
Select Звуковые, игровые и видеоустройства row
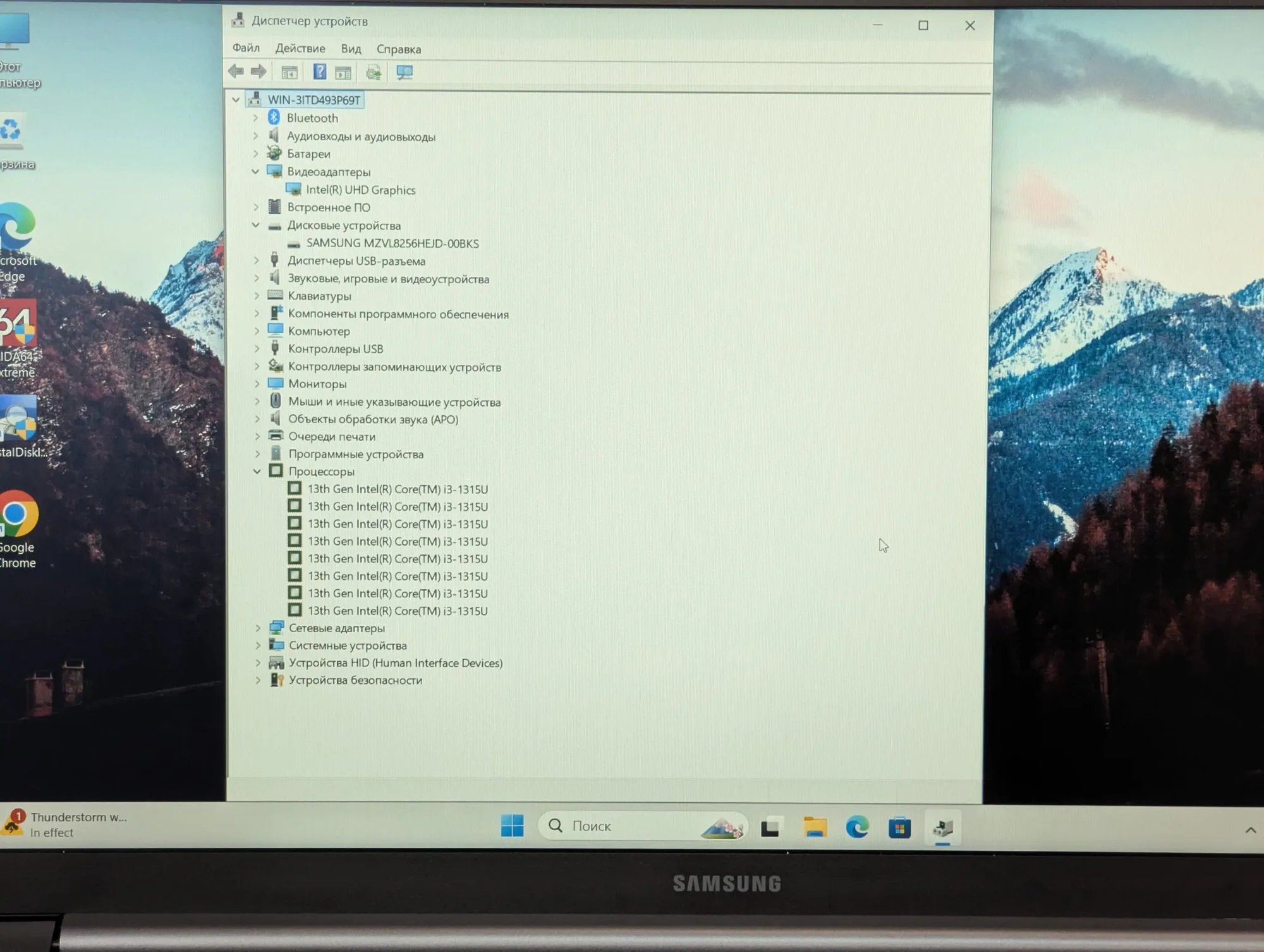tap(388, 278)
